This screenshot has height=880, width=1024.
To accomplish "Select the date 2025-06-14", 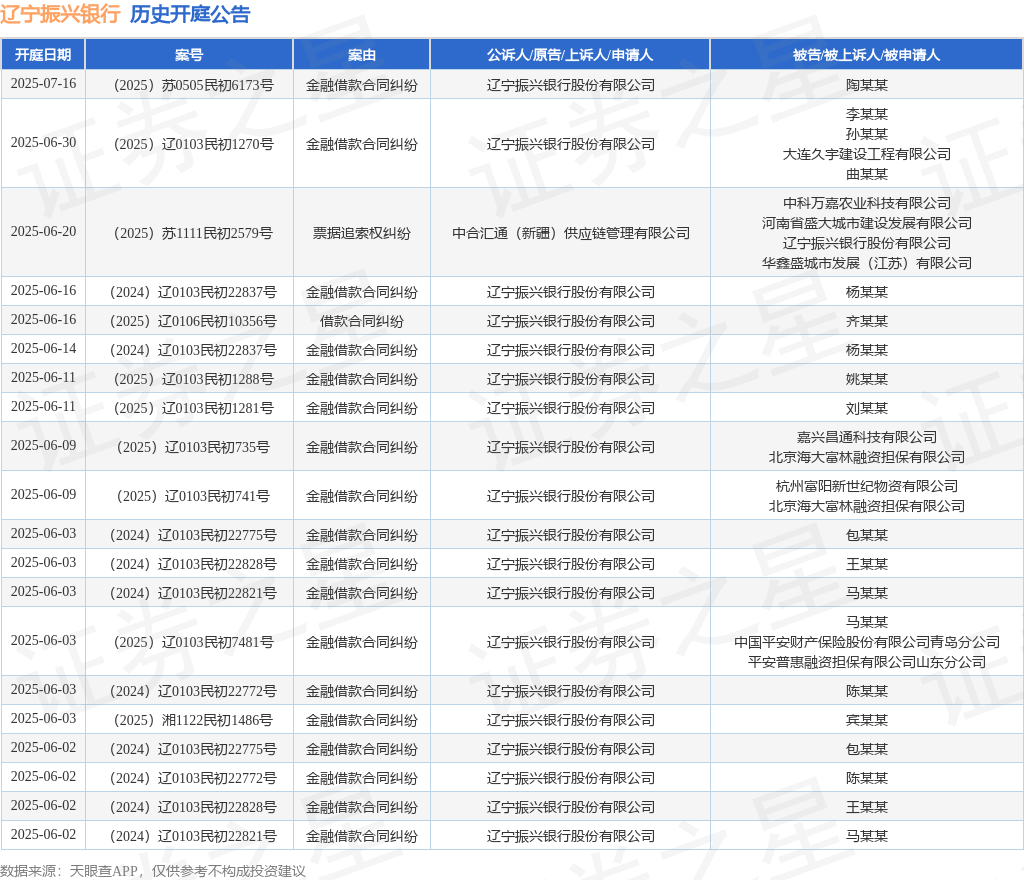I will [43, 349].
